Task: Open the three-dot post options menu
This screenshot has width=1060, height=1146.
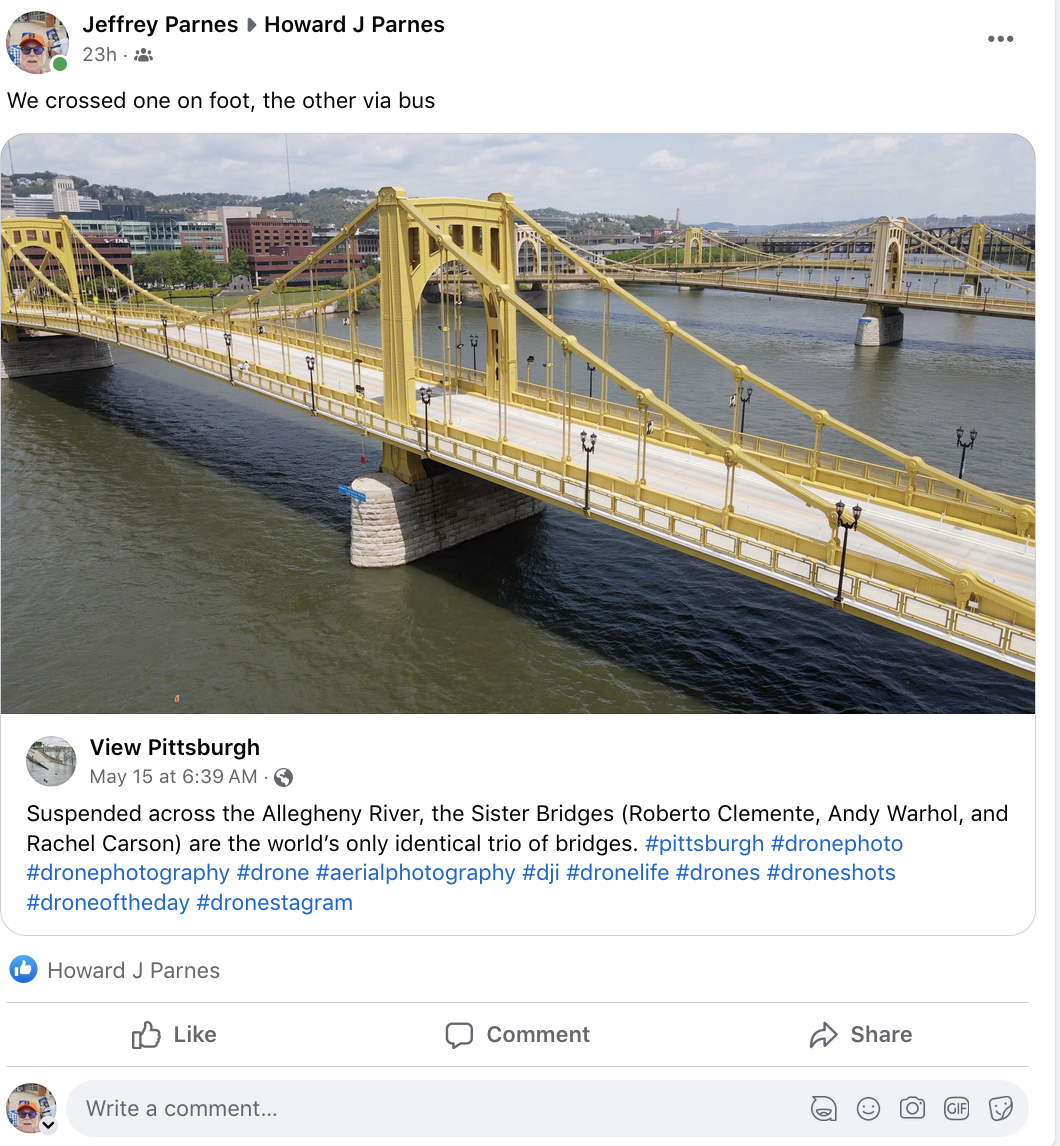Action: click(1000, 39)
